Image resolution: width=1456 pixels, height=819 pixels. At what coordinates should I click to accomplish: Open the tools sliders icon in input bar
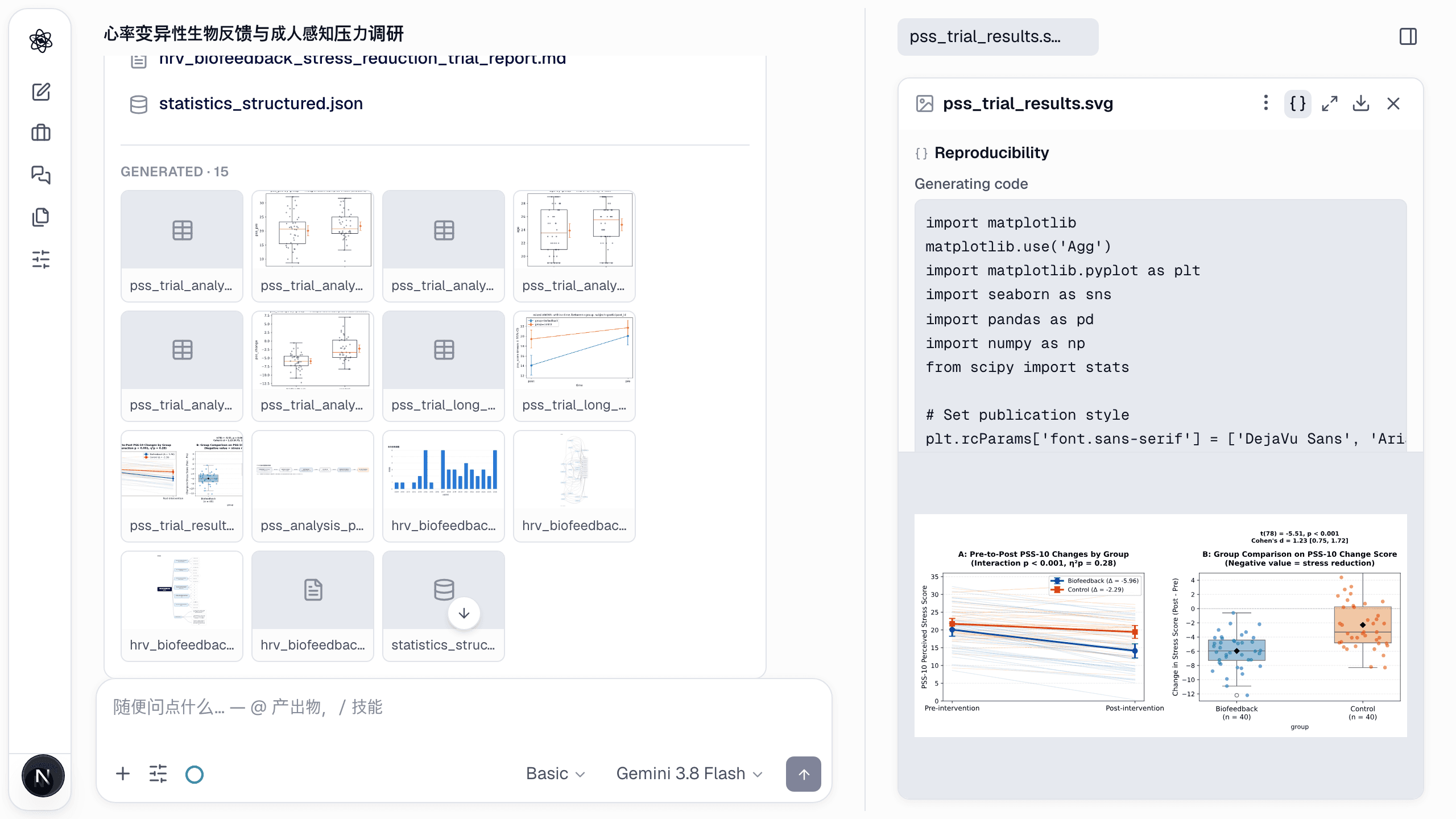[158, 773]
